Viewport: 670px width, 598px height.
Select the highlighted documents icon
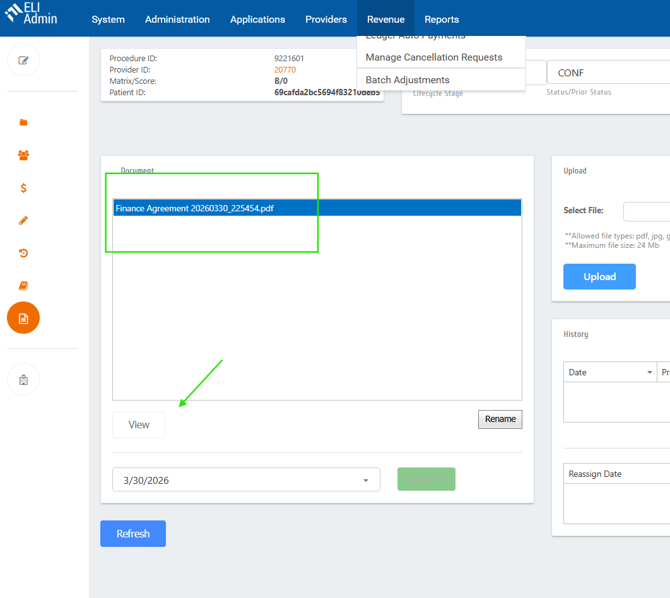(23, 318)
